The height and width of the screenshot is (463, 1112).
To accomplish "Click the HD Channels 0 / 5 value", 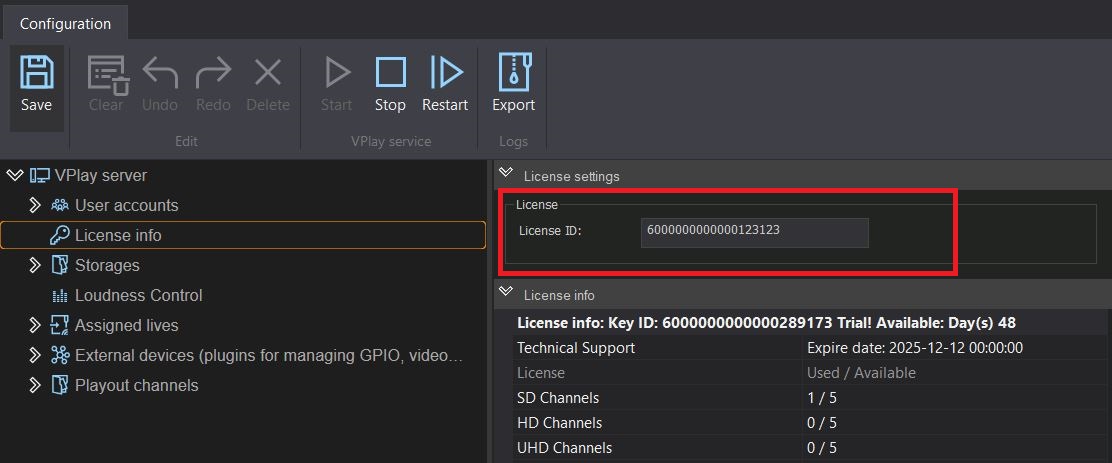I will [822, 423].
